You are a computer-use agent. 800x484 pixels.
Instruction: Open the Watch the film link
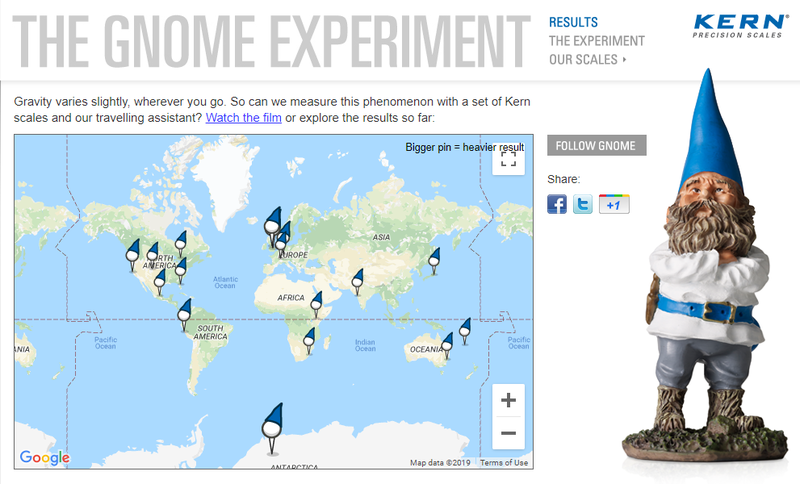[243, 118]
